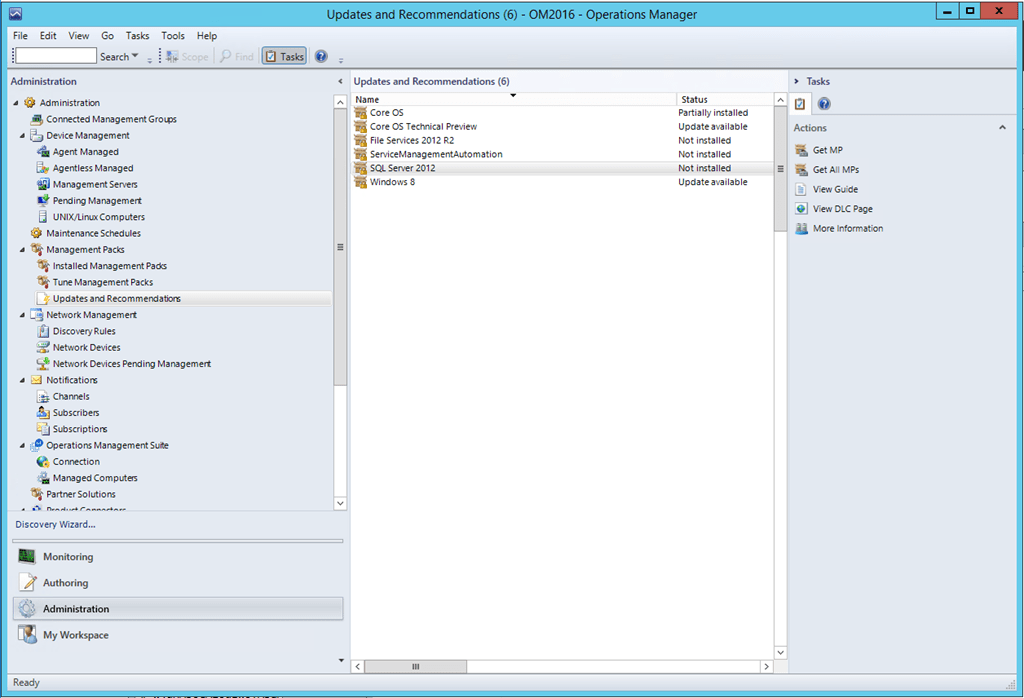Collapse the Management Packs node
This screenshot has height=698, width=1024.
(22, 250)
